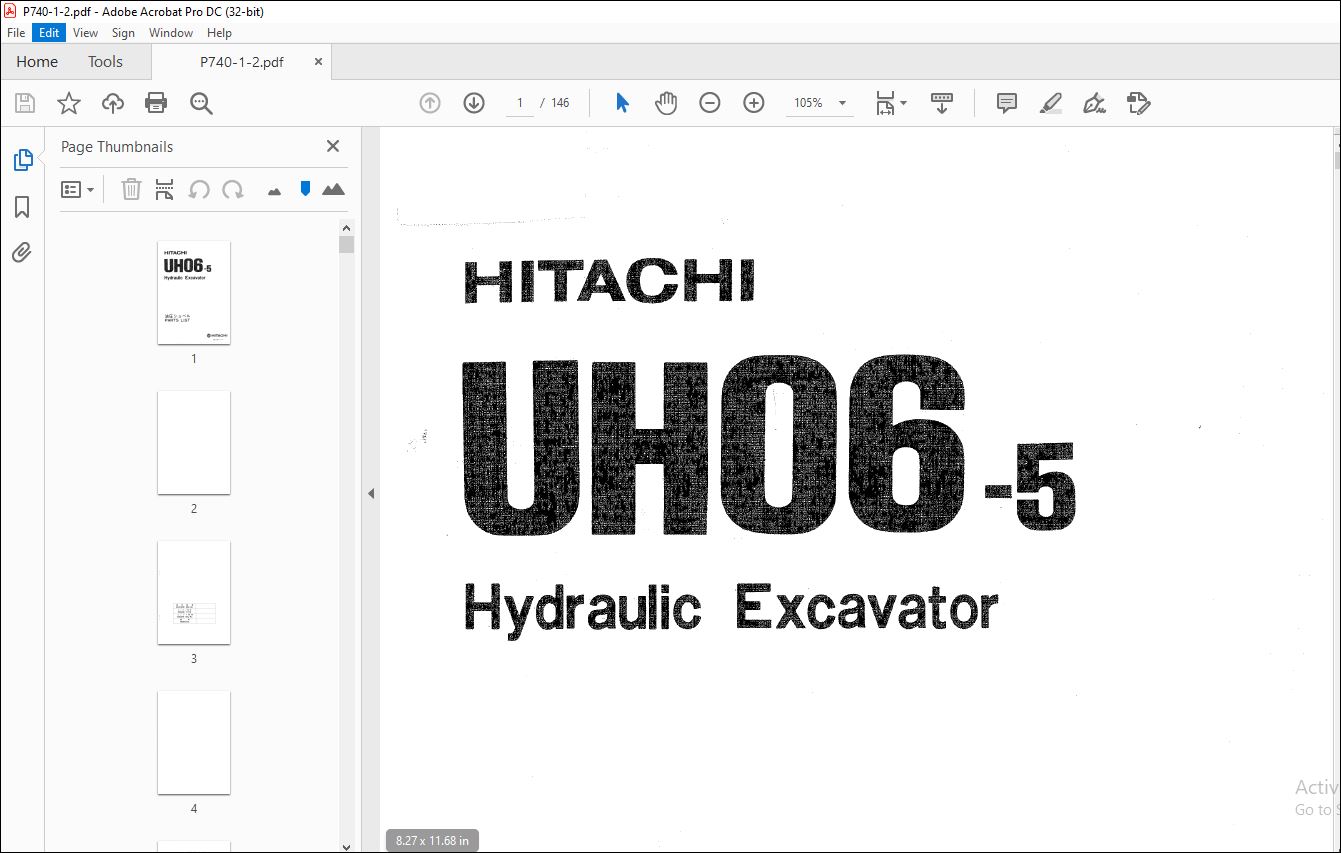Choose the Selection arrow tool
This screenshot has height=853, width=1341.
click(622, 103)
